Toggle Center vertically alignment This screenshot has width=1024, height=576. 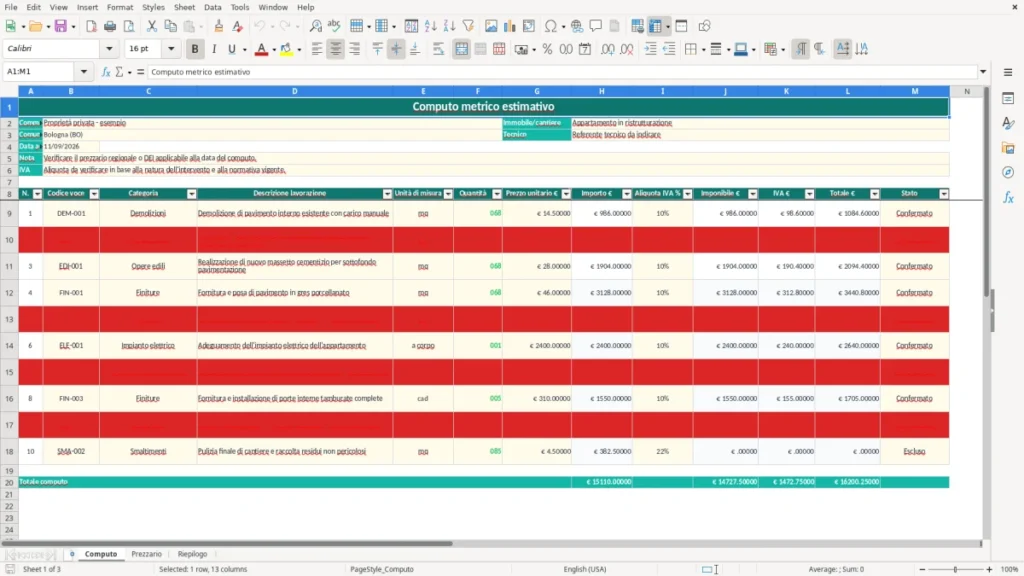pyautogui.click(x=396, y=49)
